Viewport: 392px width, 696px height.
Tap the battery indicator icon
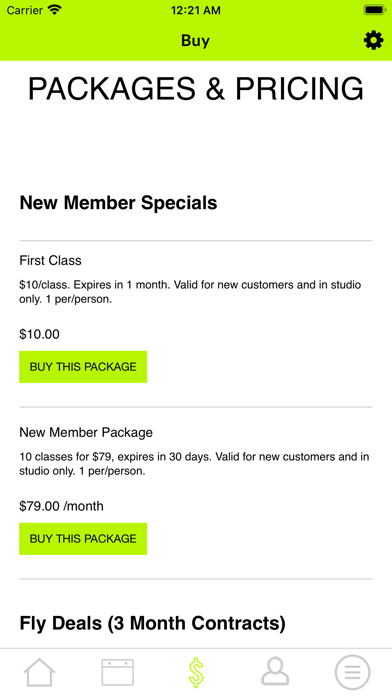pyautogui.click(x=374, y=10)
